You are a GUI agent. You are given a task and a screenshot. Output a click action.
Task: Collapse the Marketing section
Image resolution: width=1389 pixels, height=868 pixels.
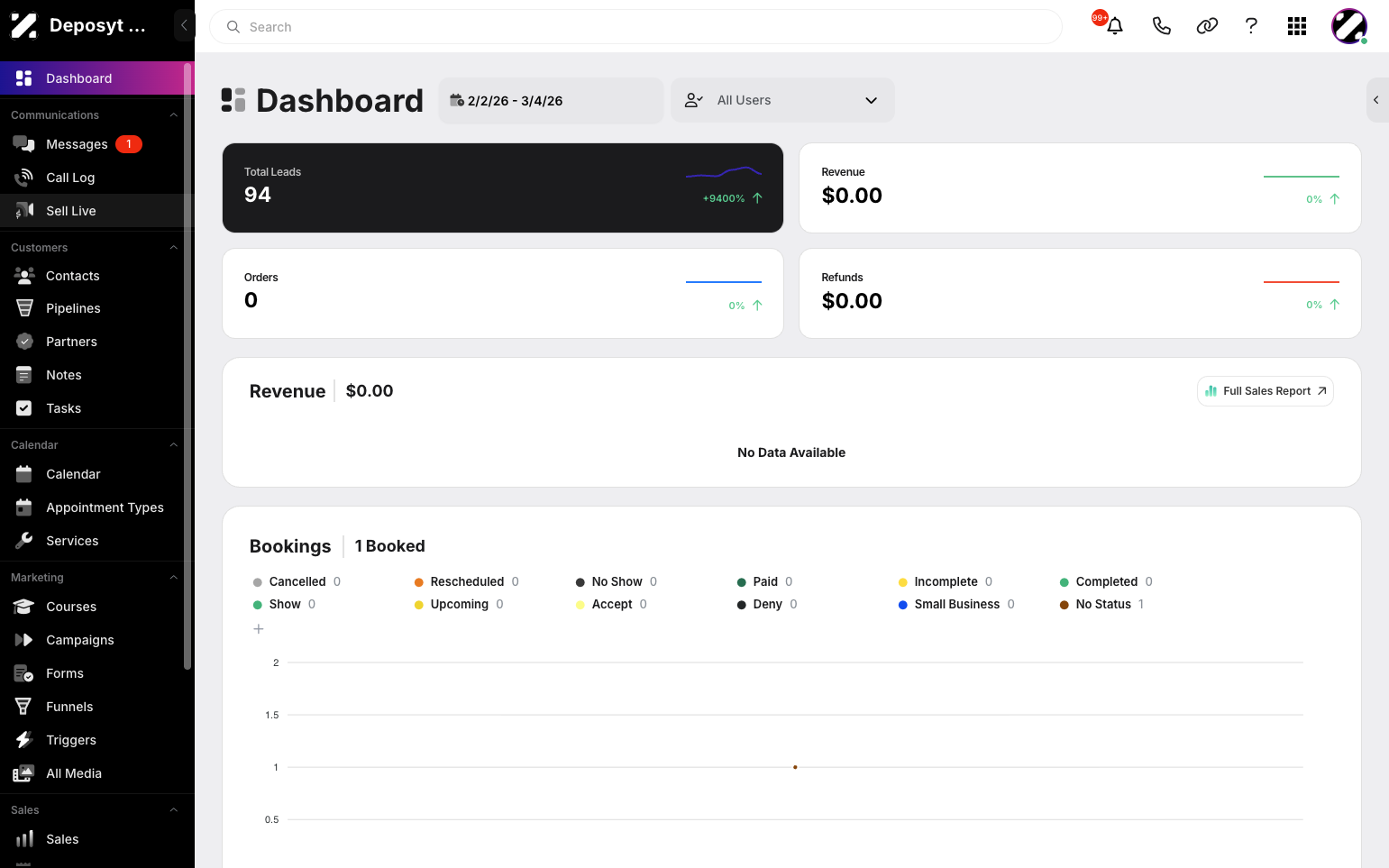pos(174,578)
